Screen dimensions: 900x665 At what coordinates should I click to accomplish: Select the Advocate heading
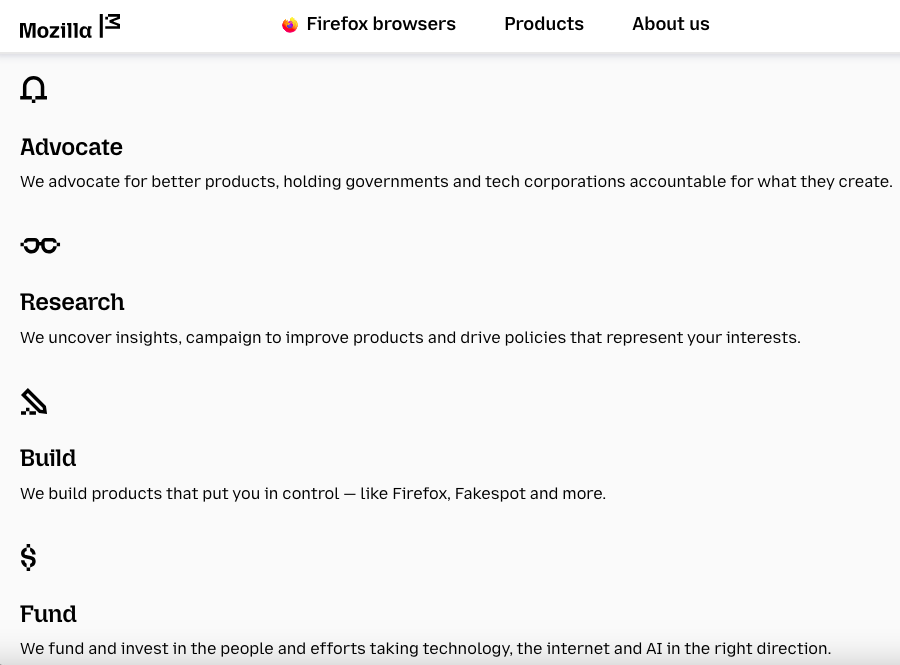pyautogui.click(x=71, y=147)
